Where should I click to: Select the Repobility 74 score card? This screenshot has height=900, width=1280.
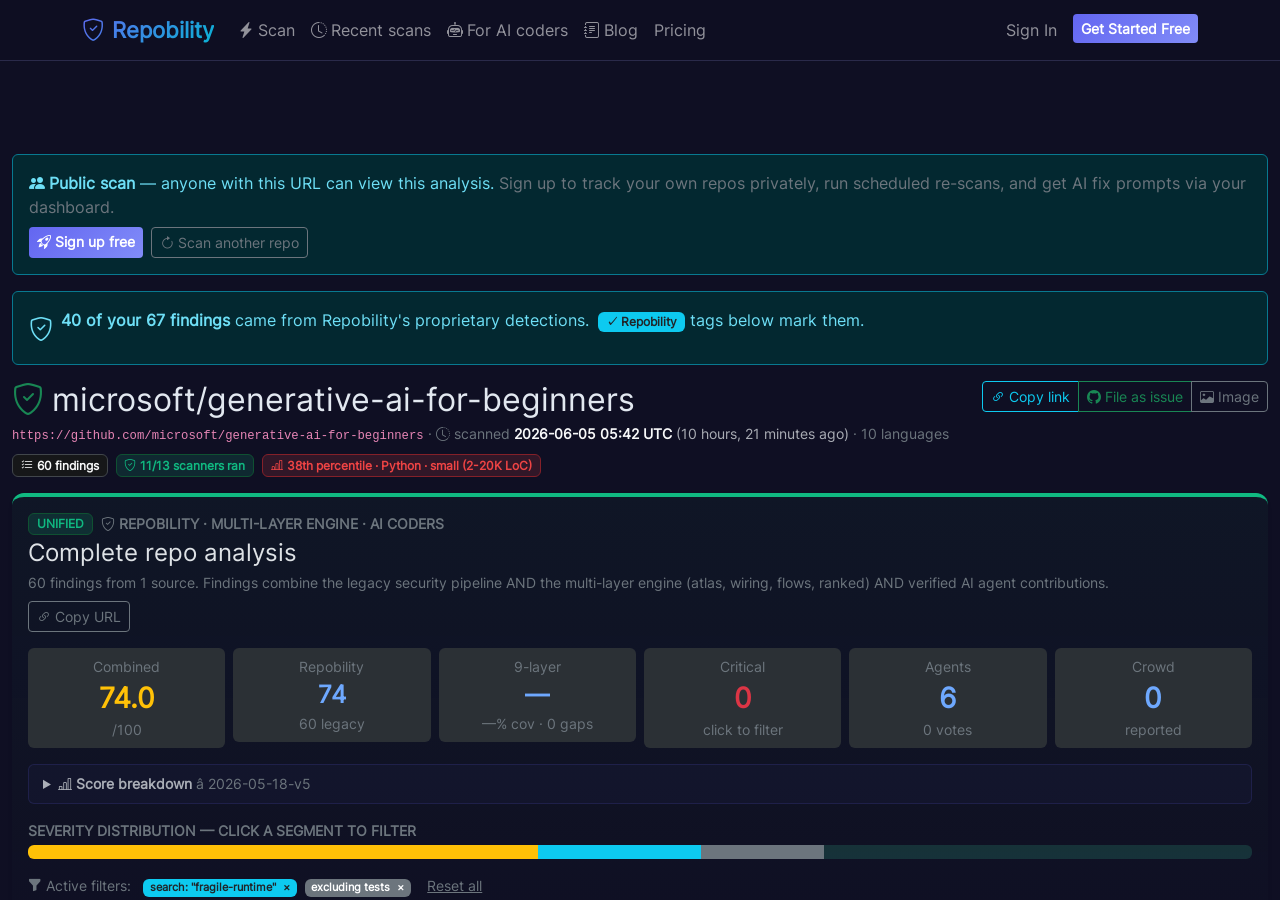tap(332, 695)
